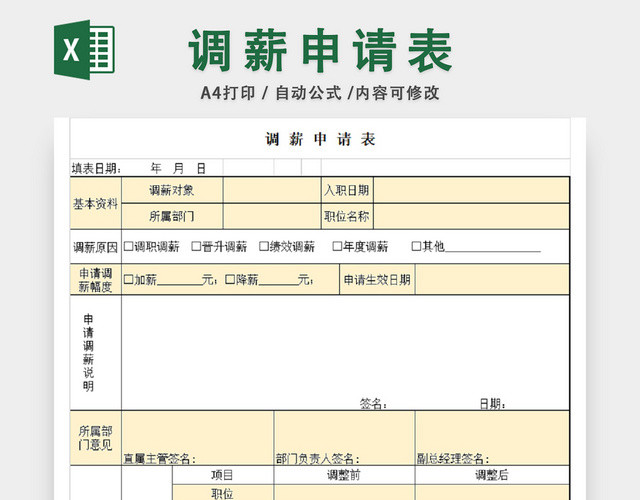640x500 pixels.
Task: Check the 晋升调薪 checkbox
Action: 196,246
